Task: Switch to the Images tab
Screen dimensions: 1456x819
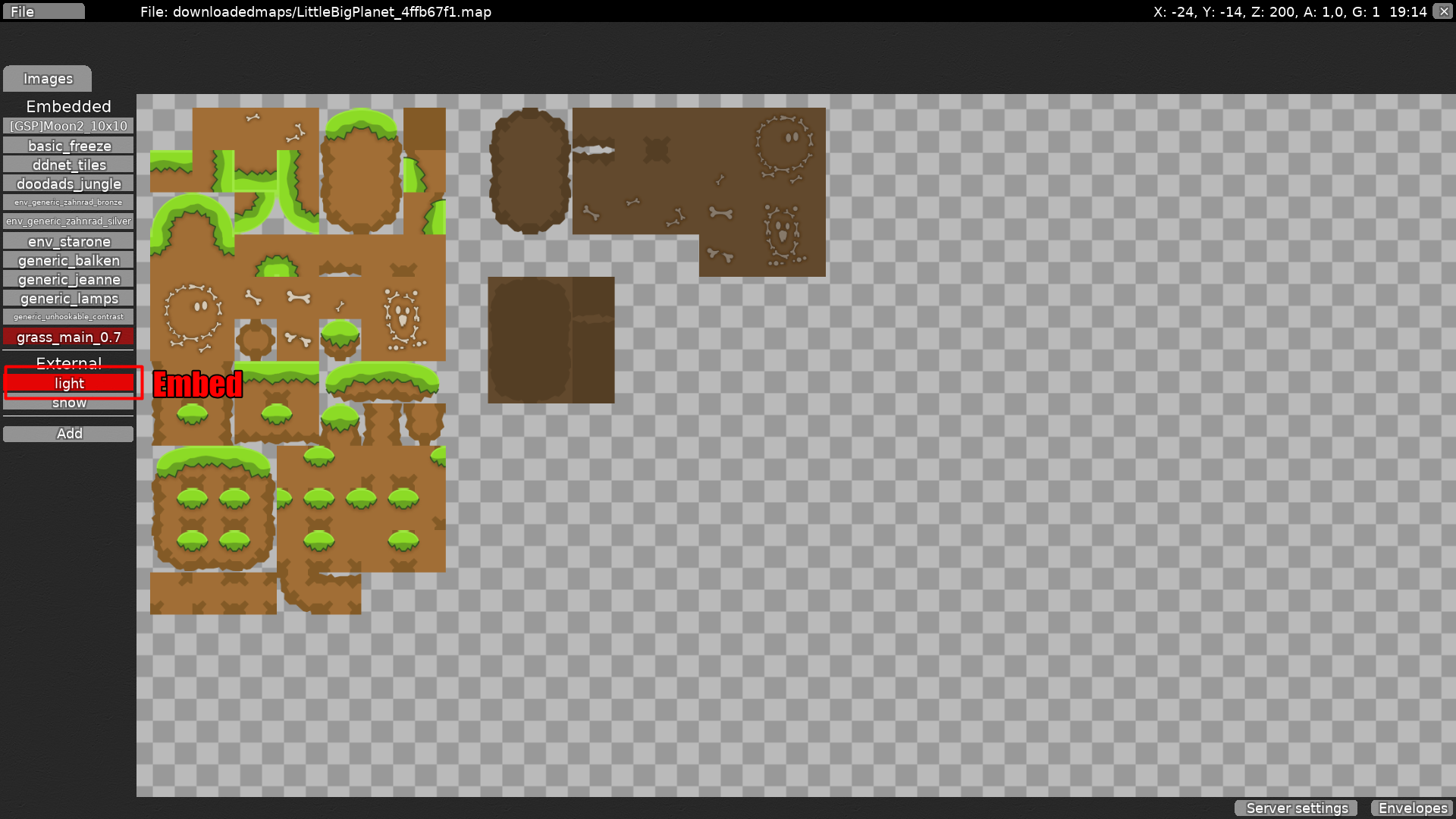Action: 48,79
